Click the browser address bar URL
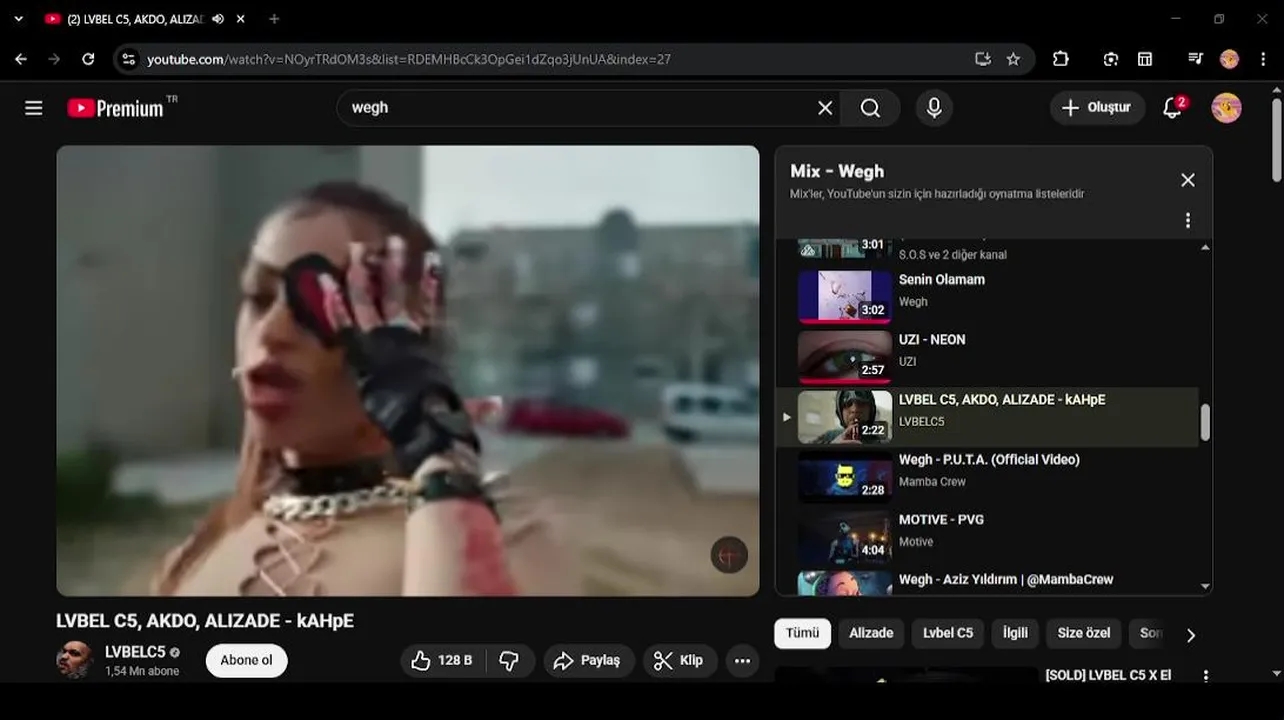Viewport: 1284px width, 720px height. point(409,59)
